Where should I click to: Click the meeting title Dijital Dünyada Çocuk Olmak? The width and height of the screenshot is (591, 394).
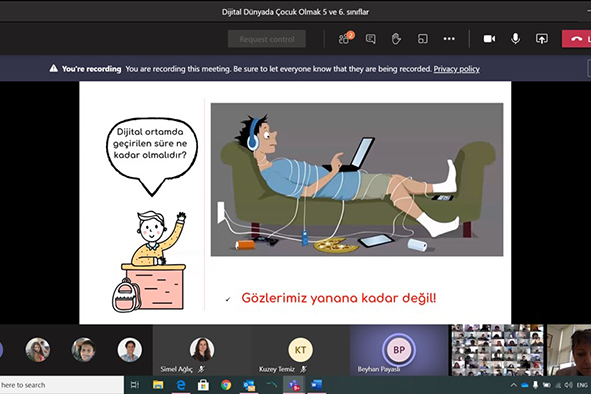[x=295, y=12]
